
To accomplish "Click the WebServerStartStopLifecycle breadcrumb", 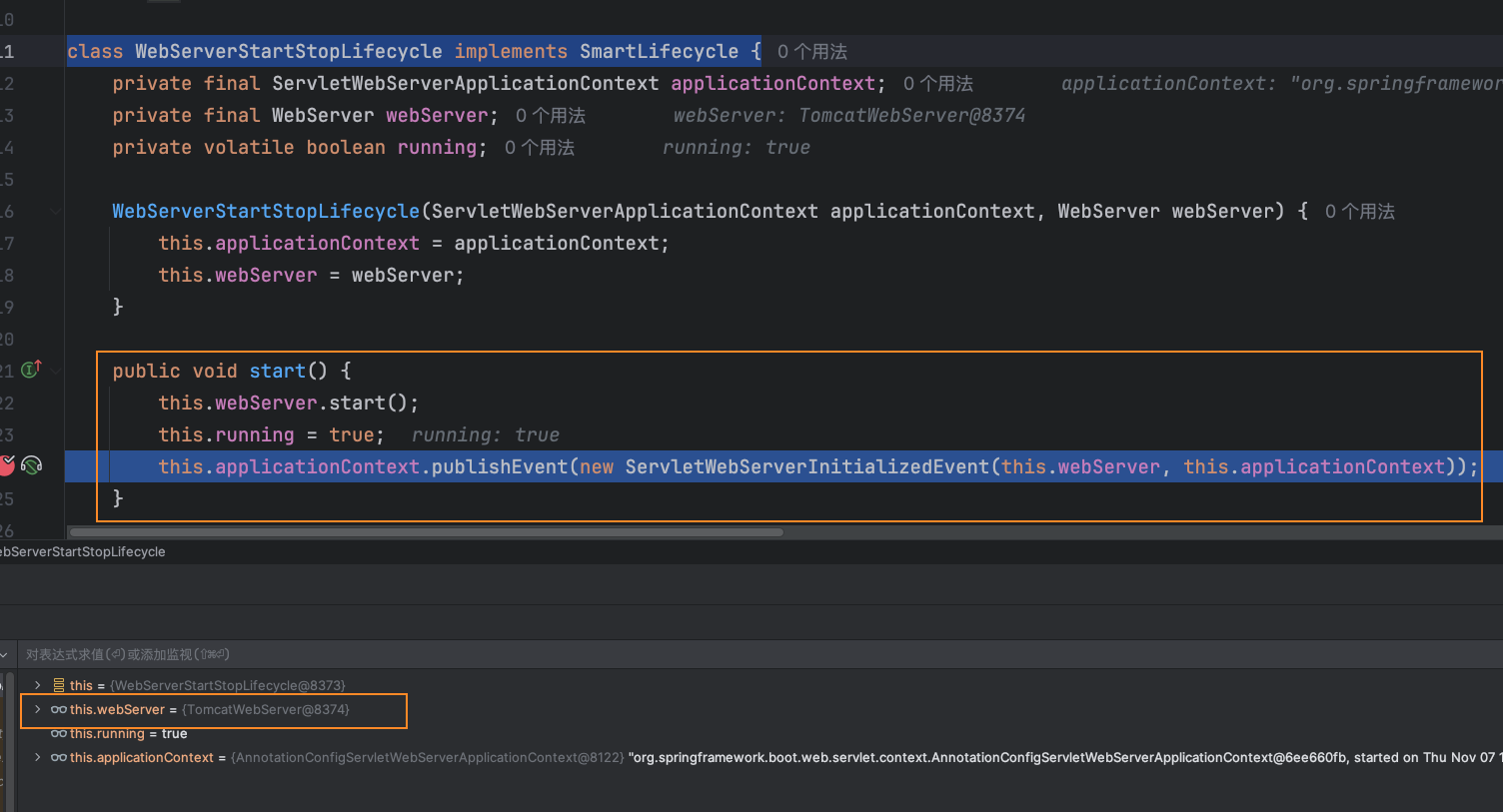I will coord(83,551).
